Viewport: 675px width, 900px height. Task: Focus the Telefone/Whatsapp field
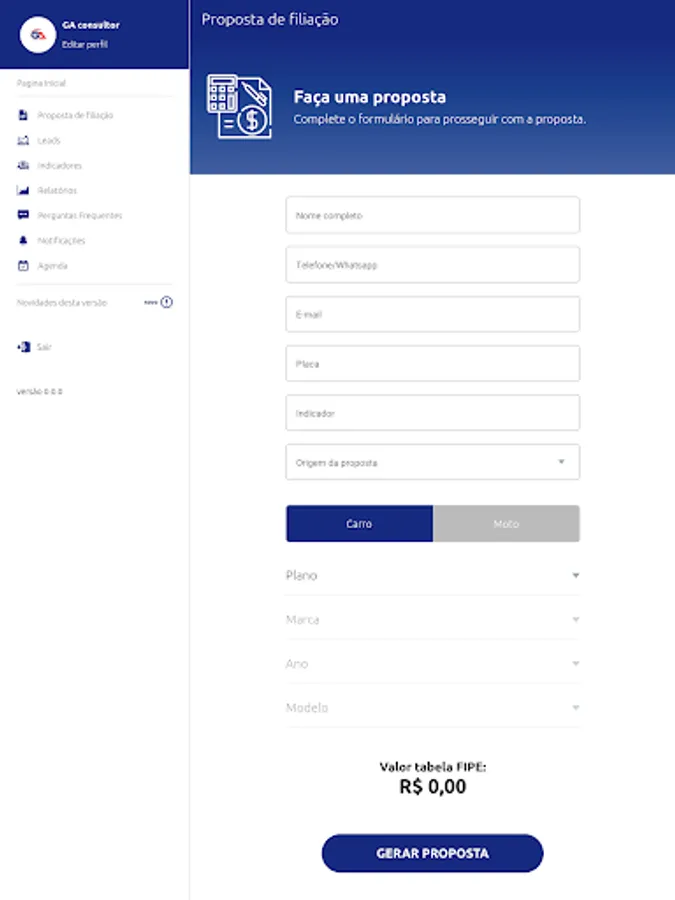coord(433,265)
